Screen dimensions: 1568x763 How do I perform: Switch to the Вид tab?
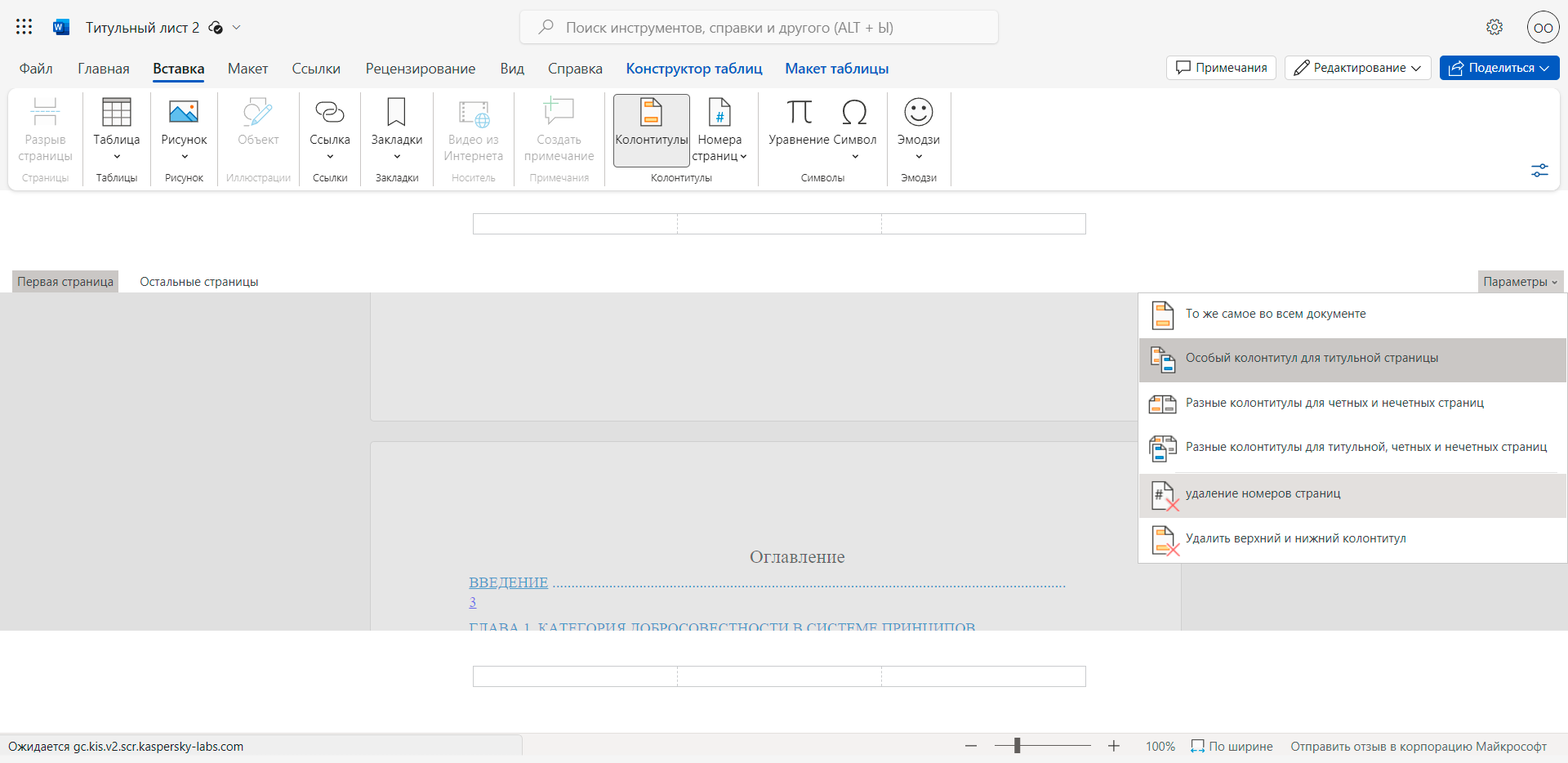512,69
